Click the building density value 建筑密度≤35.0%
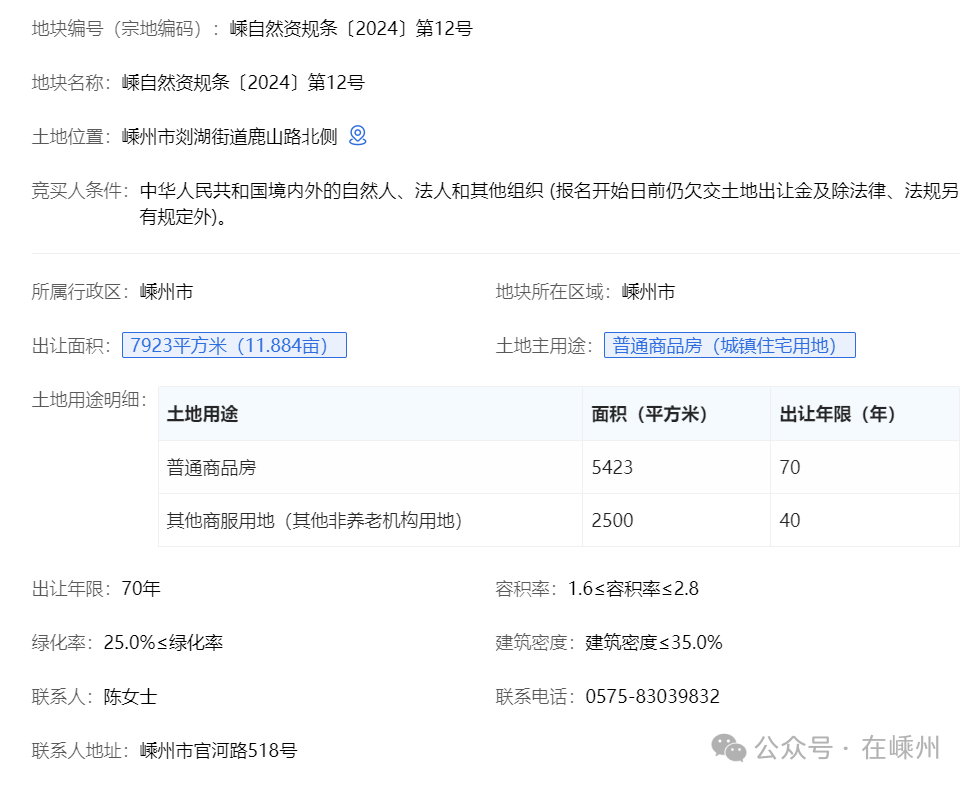 point(654,643)
